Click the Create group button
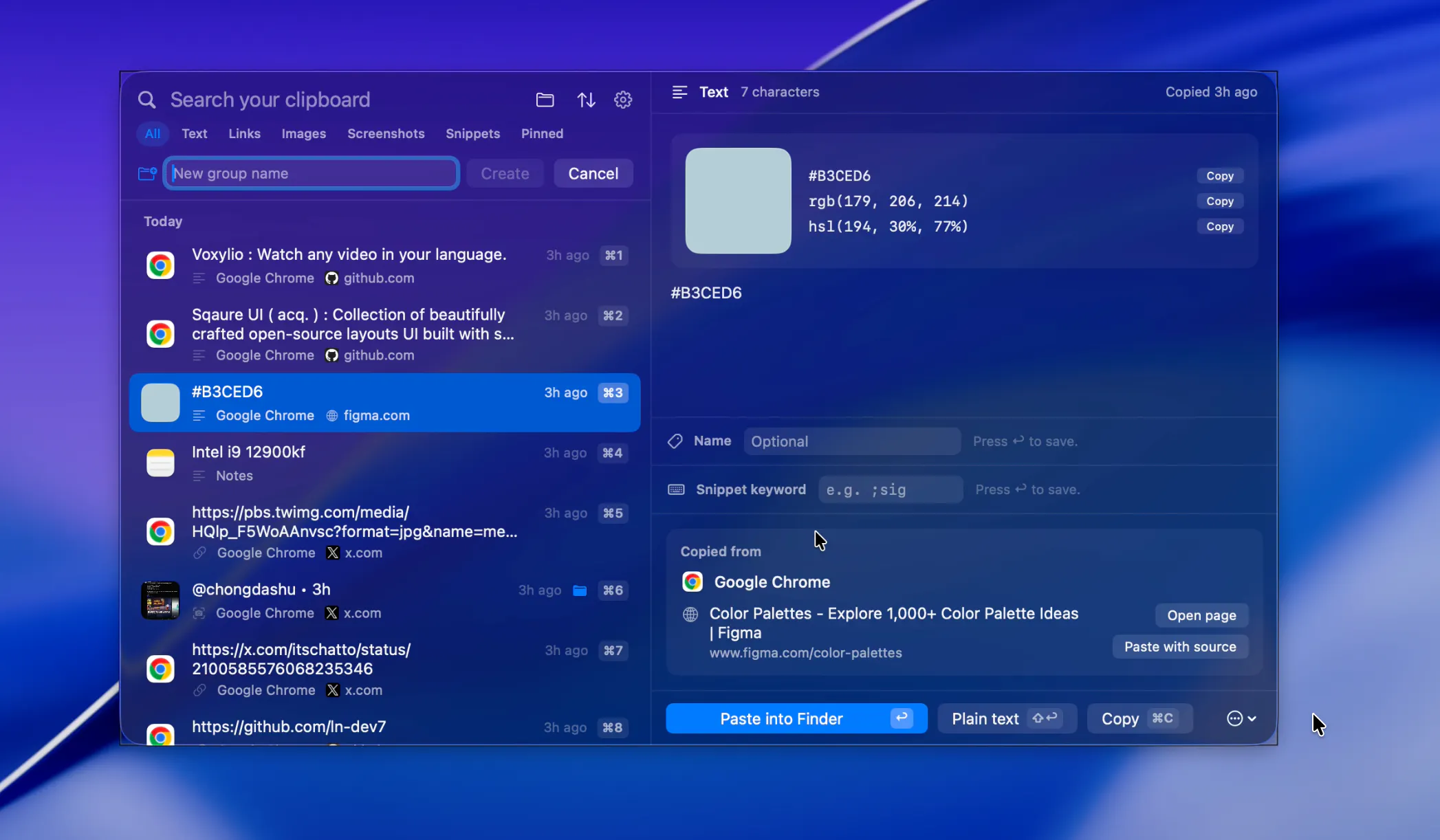 tap(505, 173)
